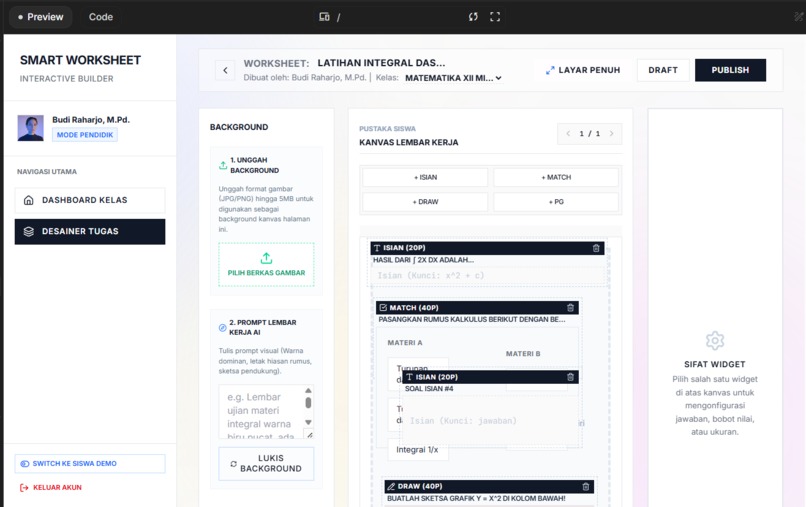Screen dimensions: 806x507
Task: Add a PG widget
Action: (x=556, y=202)
